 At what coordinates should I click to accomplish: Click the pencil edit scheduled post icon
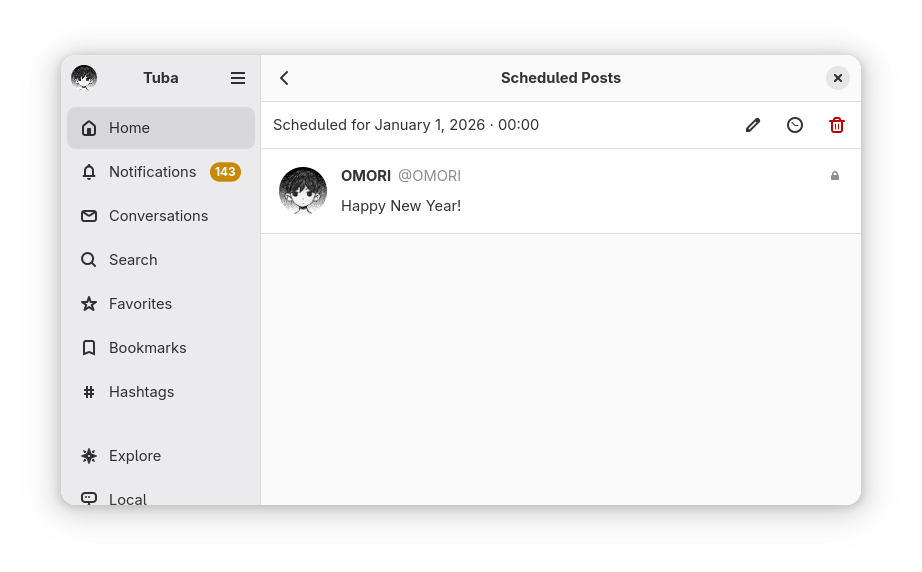tap(753, 125)
